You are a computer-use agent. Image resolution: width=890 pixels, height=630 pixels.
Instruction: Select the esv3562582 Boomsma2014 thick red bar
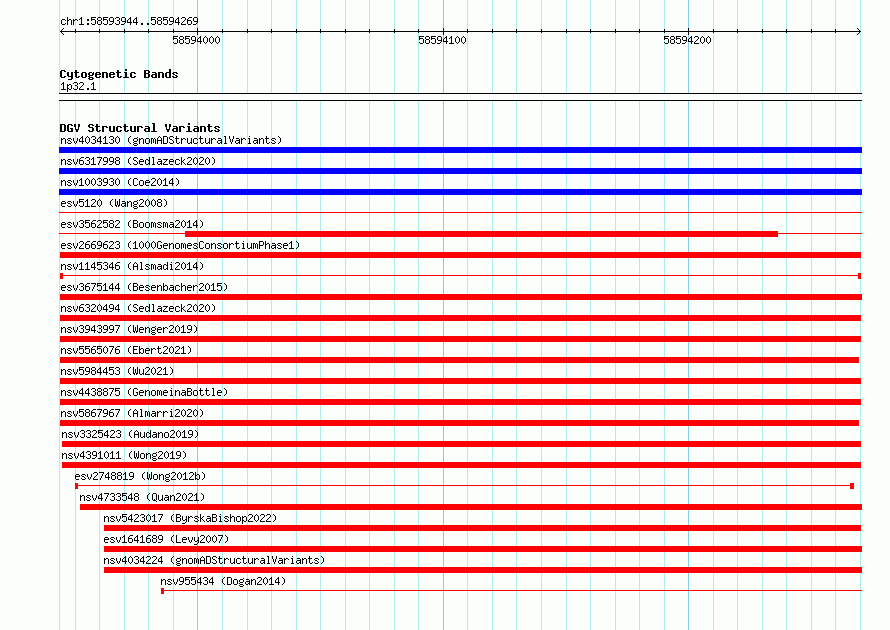tap(481, 234)
